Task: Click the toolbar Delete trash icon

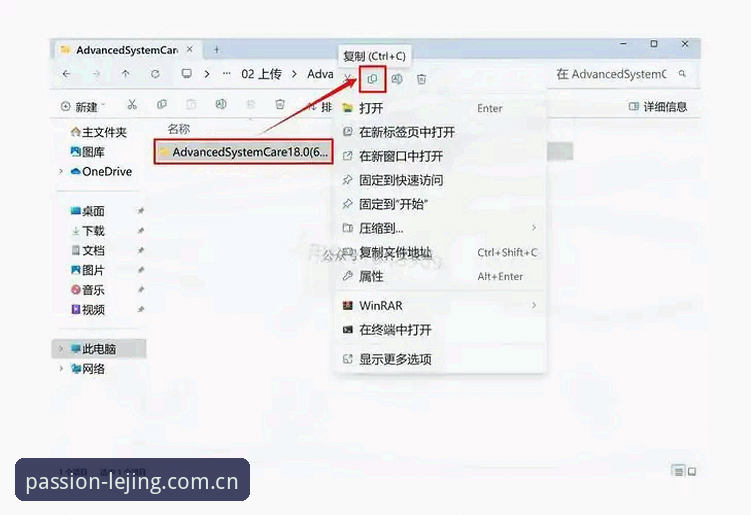Action: coord(280,104)
